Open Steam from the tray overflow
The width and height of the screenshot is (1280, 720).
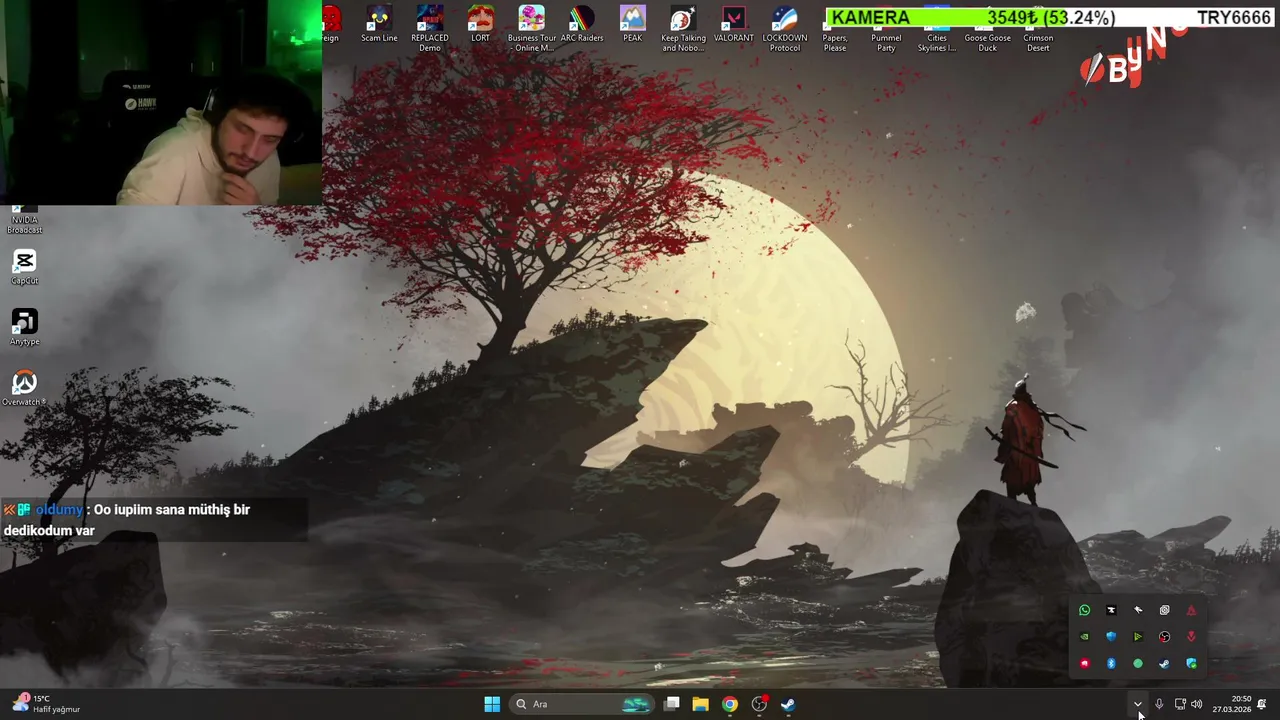tap(1164, 663)
